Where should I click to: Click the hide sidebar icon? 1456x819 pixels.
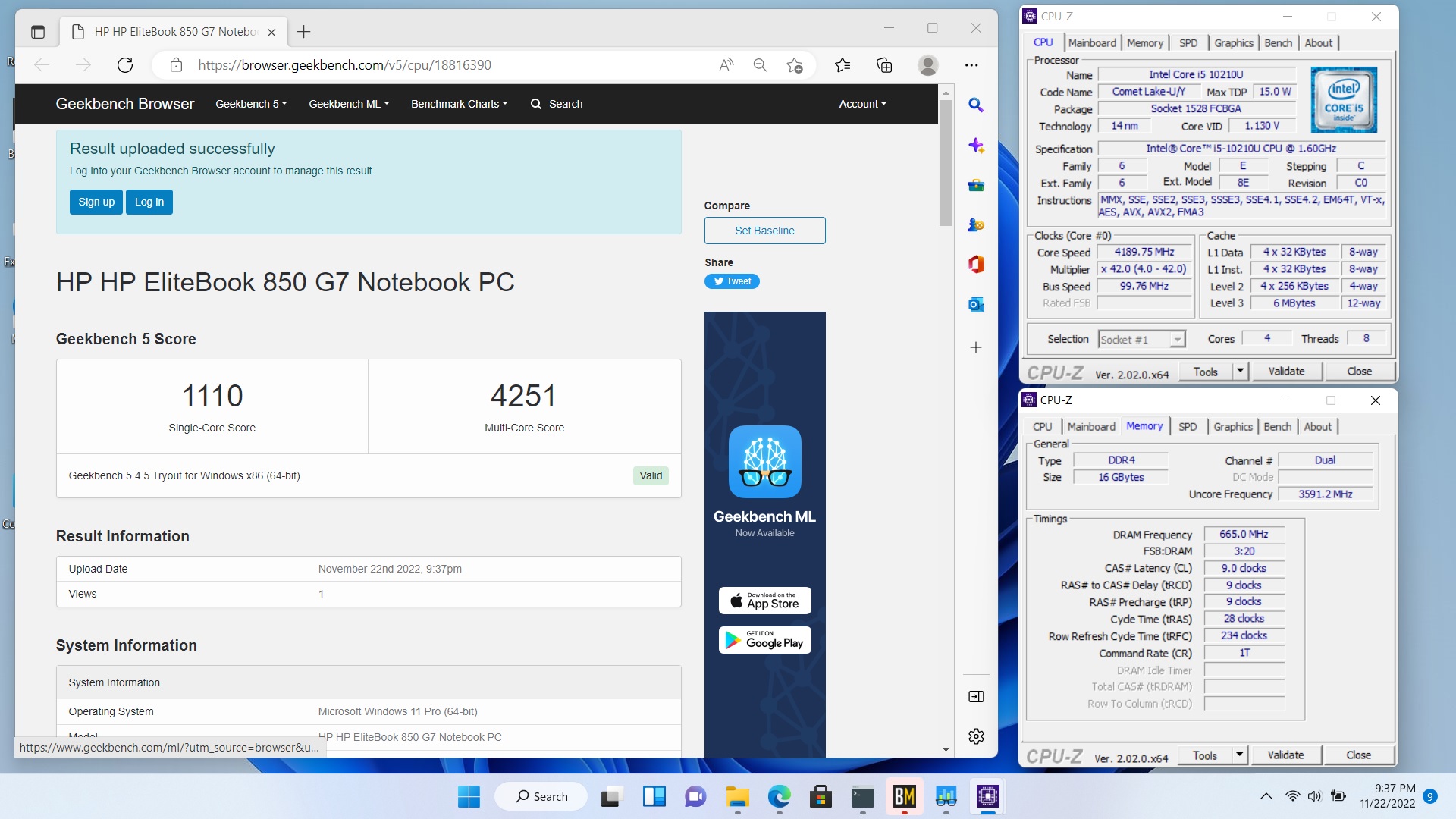976,697
